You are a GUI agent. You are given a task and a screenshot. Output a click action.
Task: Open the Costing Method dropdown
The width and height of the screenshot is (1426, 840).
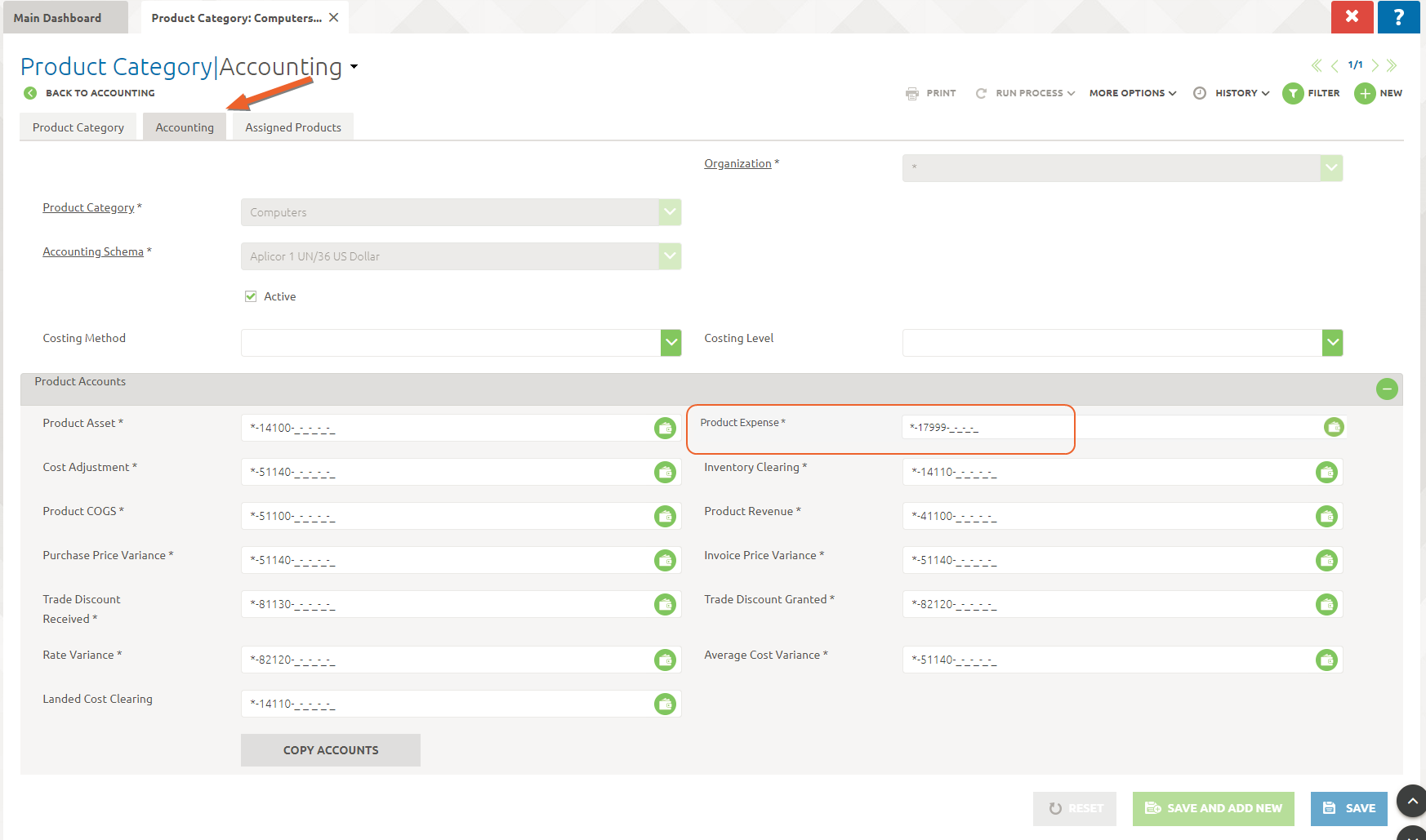coord(671,343)
